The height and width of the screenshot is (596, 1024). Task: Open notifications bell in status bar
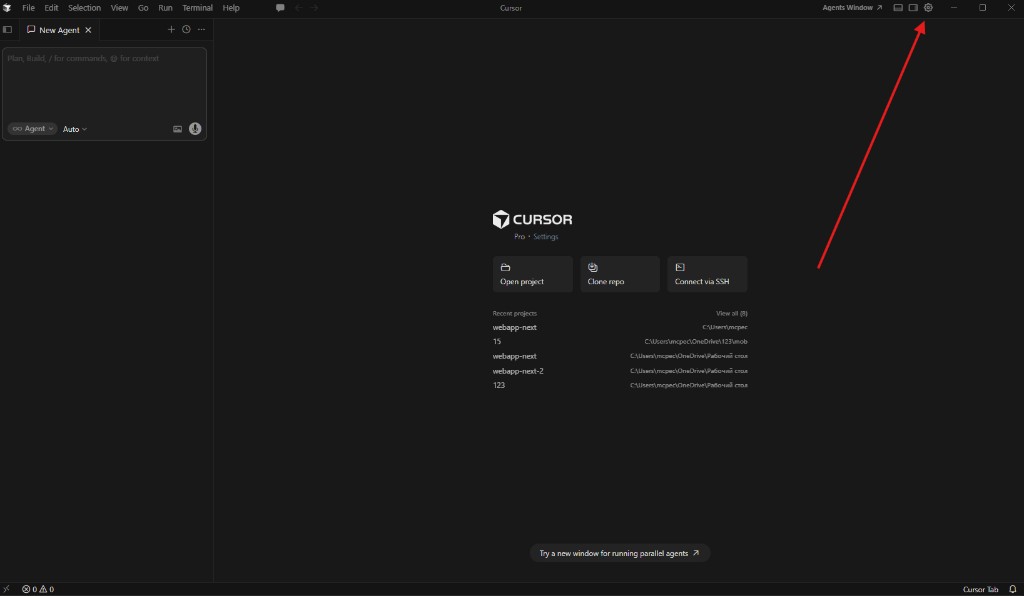[1013, 589]
